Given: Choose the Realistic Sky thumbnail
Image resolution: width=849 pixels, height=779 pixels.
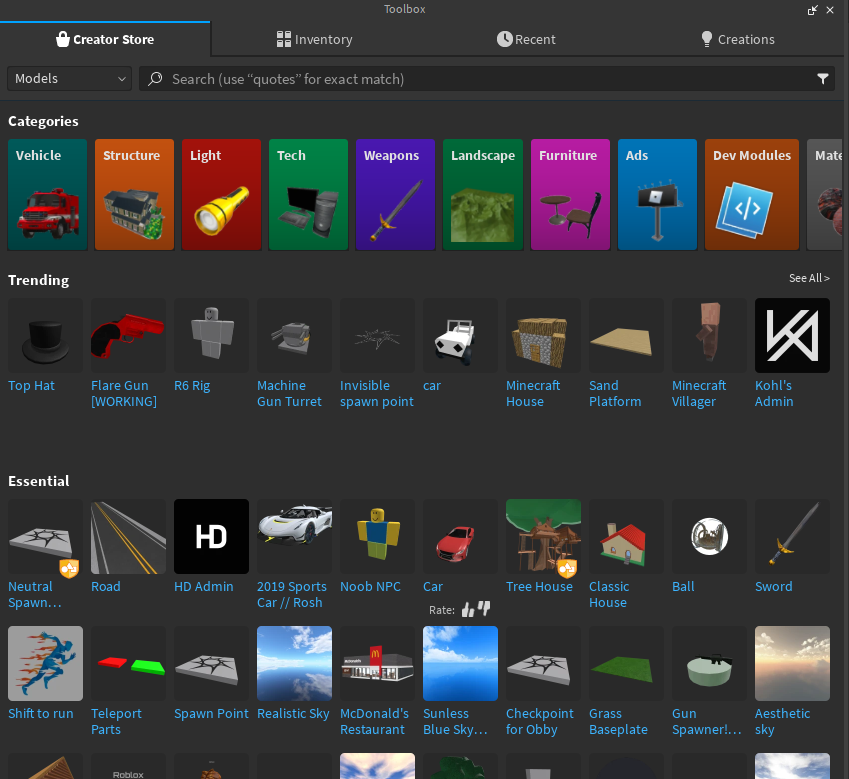Looking at the screenshot, I should (295, 664).
